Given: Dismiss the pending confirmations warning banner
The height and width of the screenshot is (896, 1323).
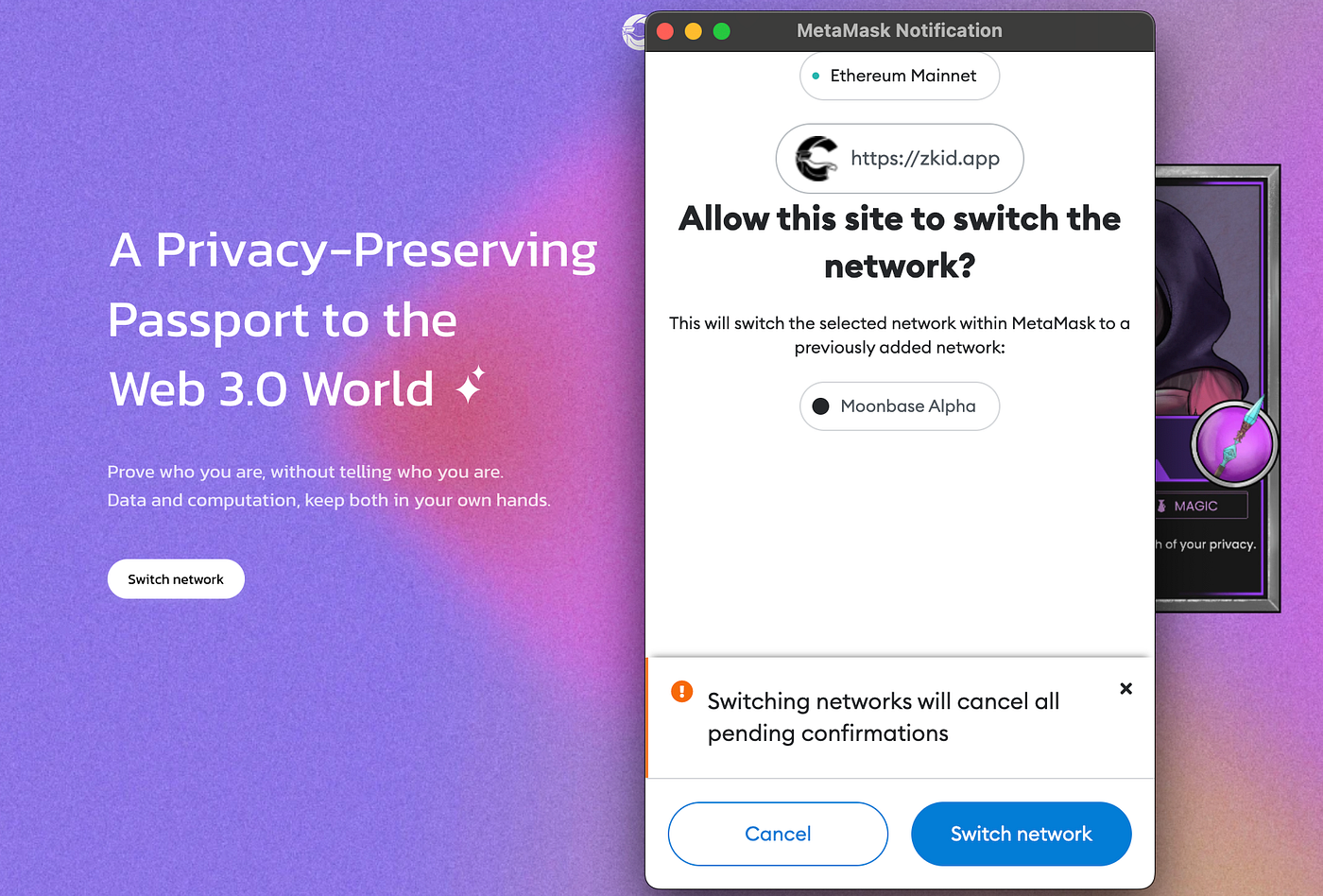Looking at the screenshot, I should (x=1125, y=688).
